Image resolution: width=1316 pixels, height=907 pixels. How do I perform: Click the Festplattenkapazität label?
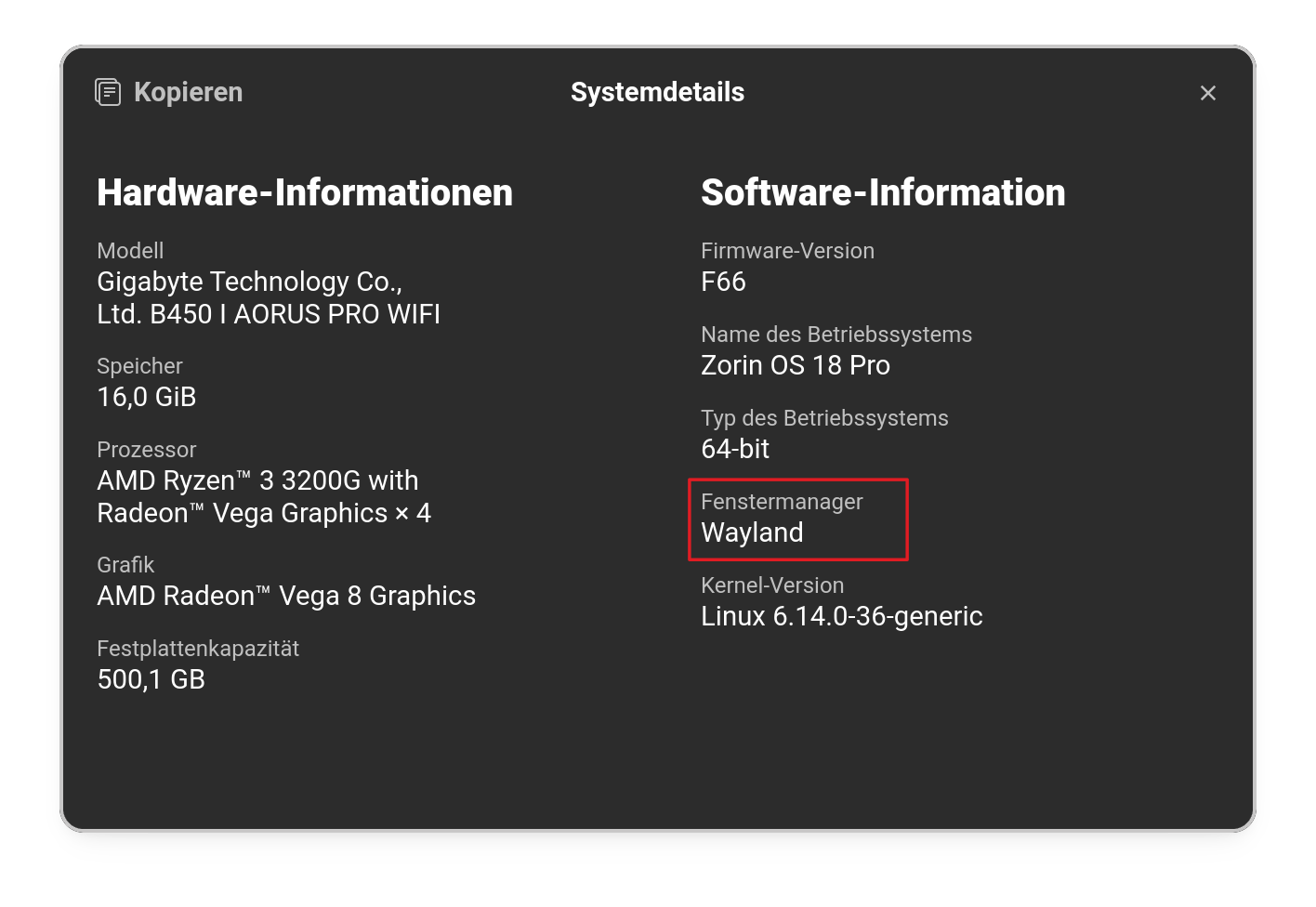[x=198, y=649]
